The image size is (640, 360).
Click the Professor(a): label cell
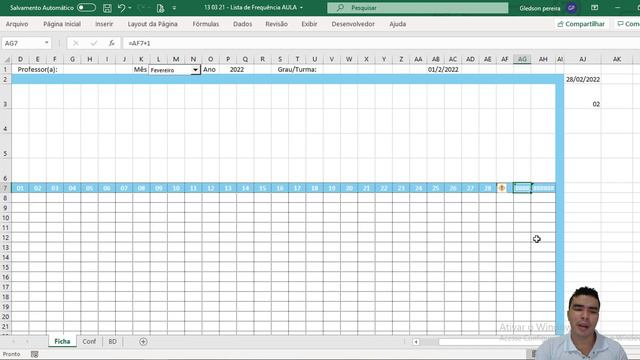click(x=38, y=69)
